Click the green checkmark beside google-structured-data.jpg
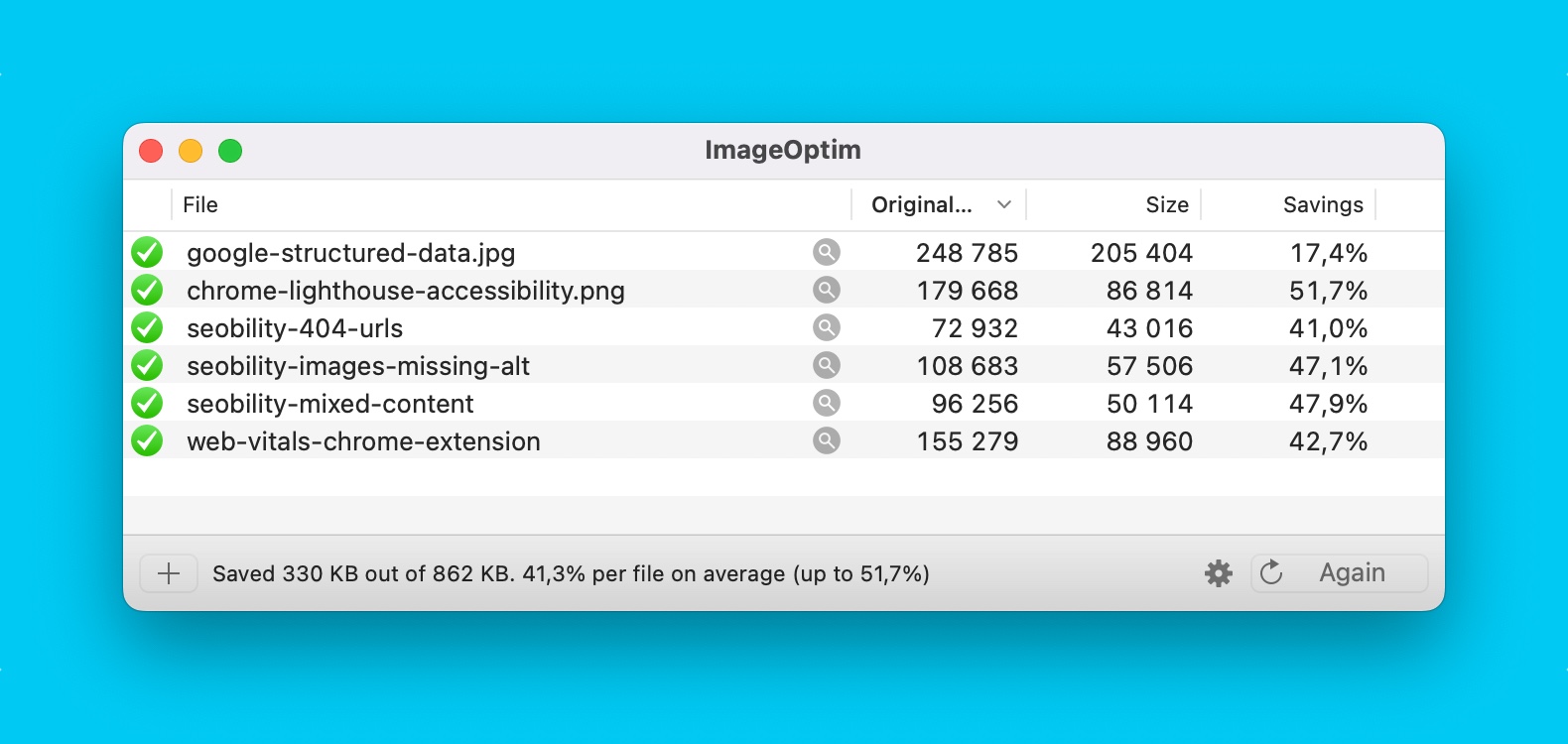This screenshot has height=744, width=1568. click(x=147, y=252)
